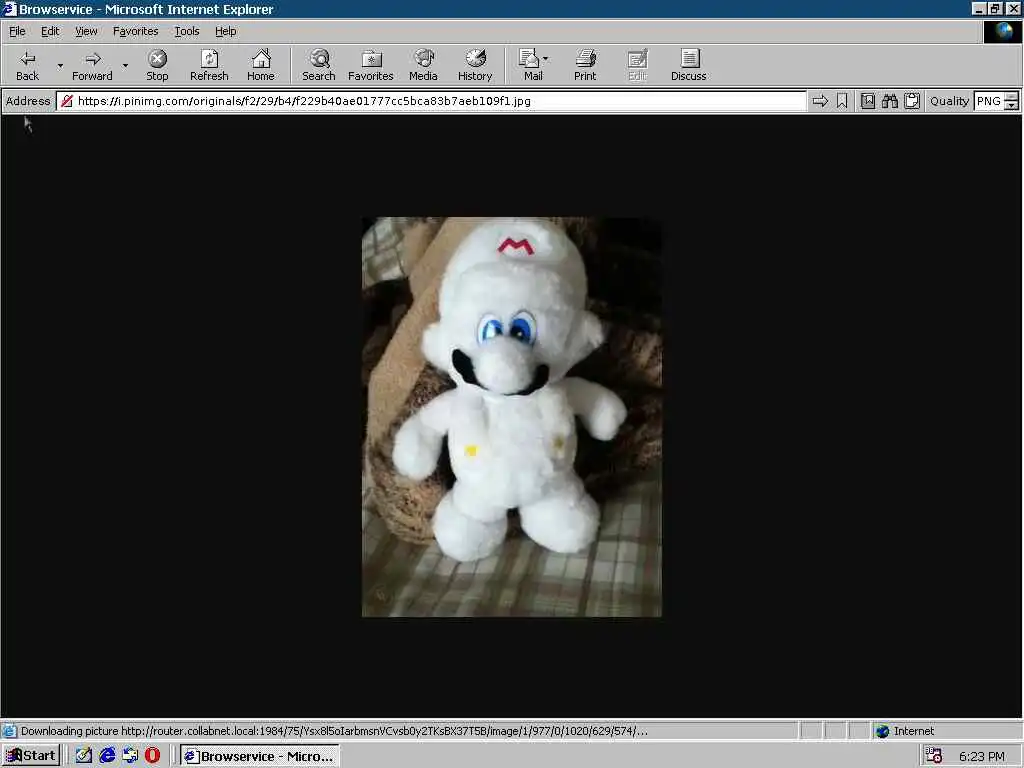1024x768 pixels.
Task: Print the current page
Action: (585, 65)
